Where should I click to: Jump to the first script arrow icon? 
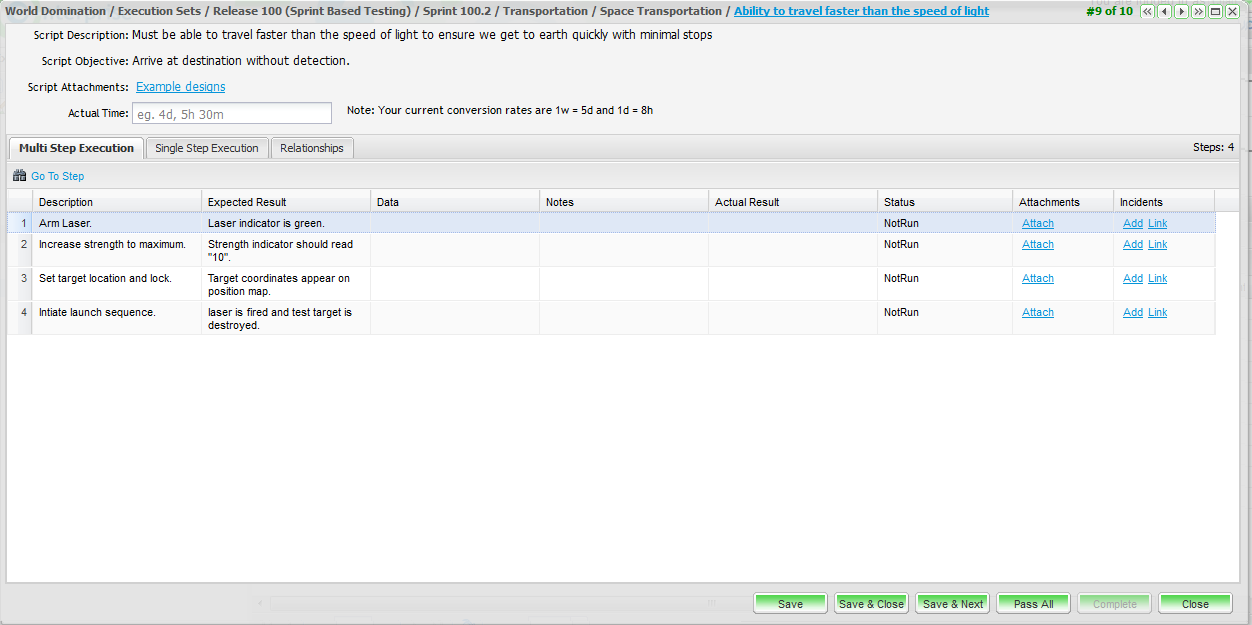tap(1148, 12)
